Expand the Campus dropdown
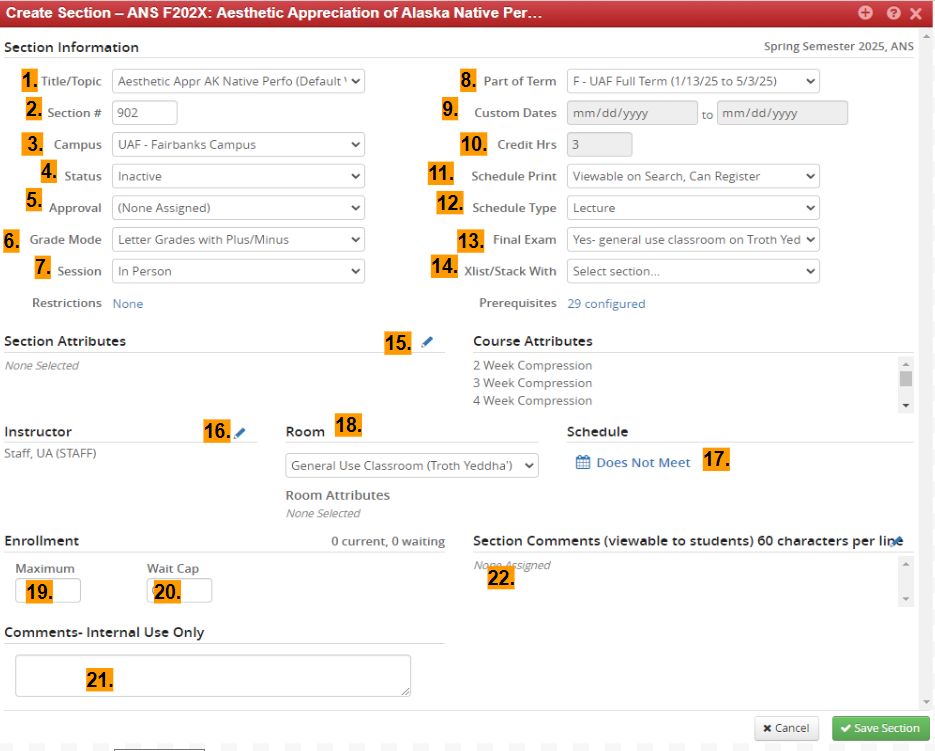935x751 pixels. [x=238, y=145]
